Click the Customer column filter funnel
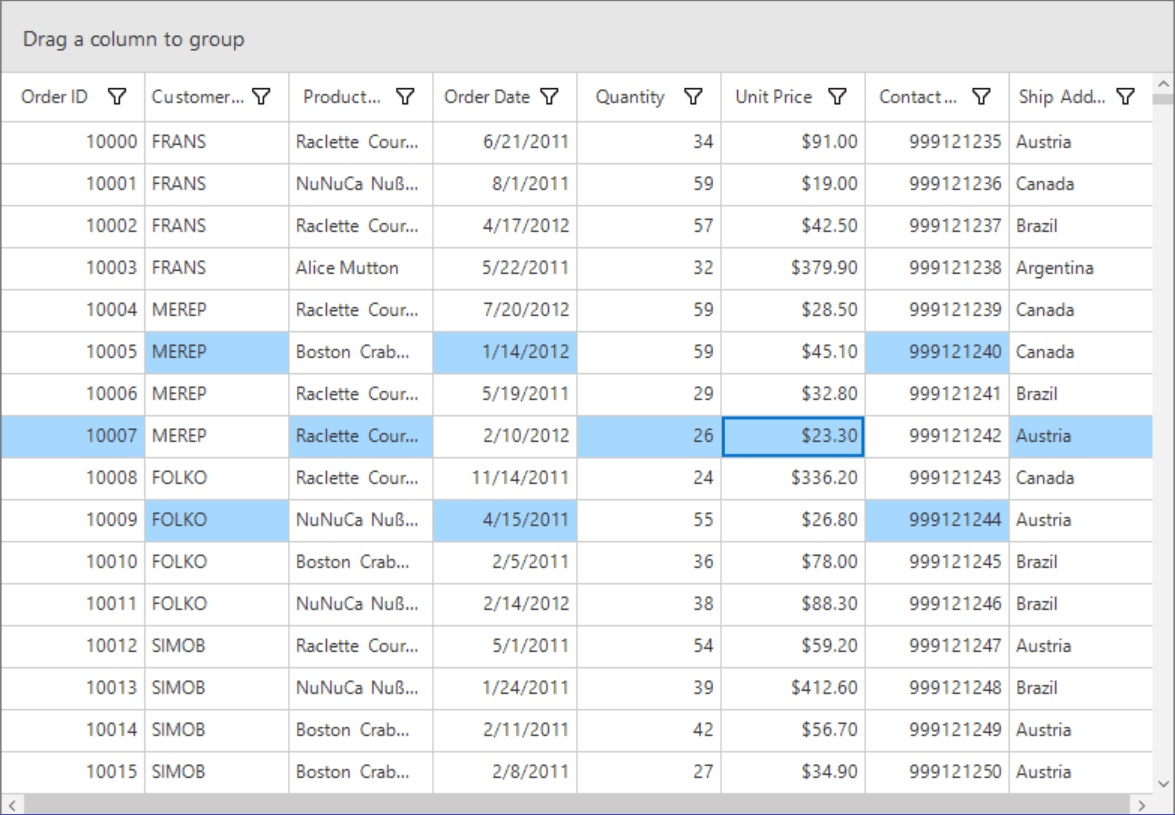The width and height of the screenshot is (1175, 815). [261, 97]
